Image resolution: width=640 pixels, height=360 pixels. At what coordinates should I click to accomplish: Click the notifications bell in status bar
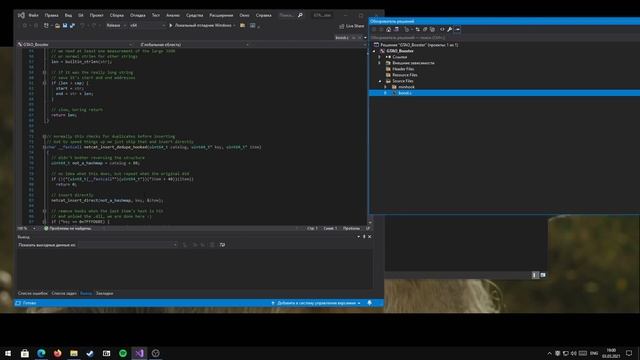[369, 303]
